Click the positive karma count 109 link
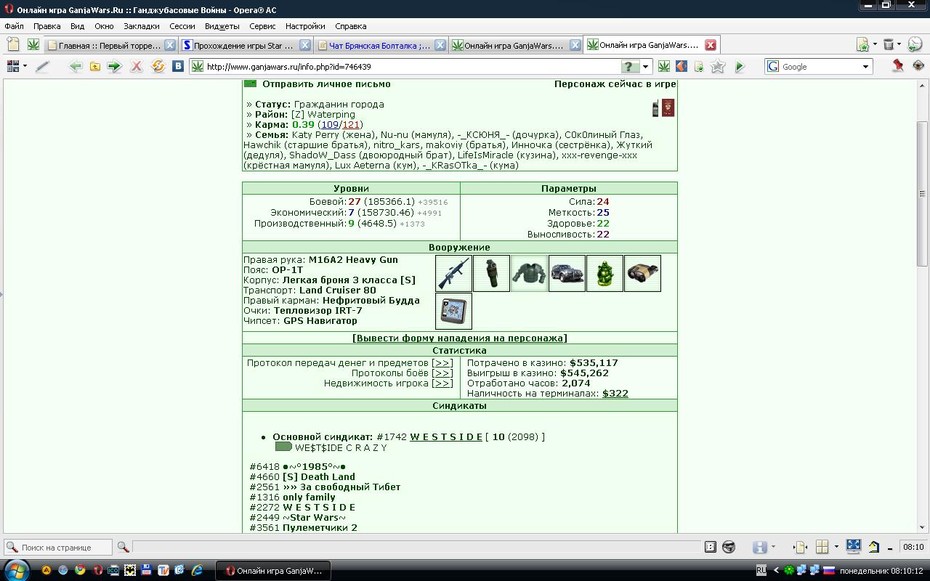This screenshot has height=581, width=930. point(330,124)
